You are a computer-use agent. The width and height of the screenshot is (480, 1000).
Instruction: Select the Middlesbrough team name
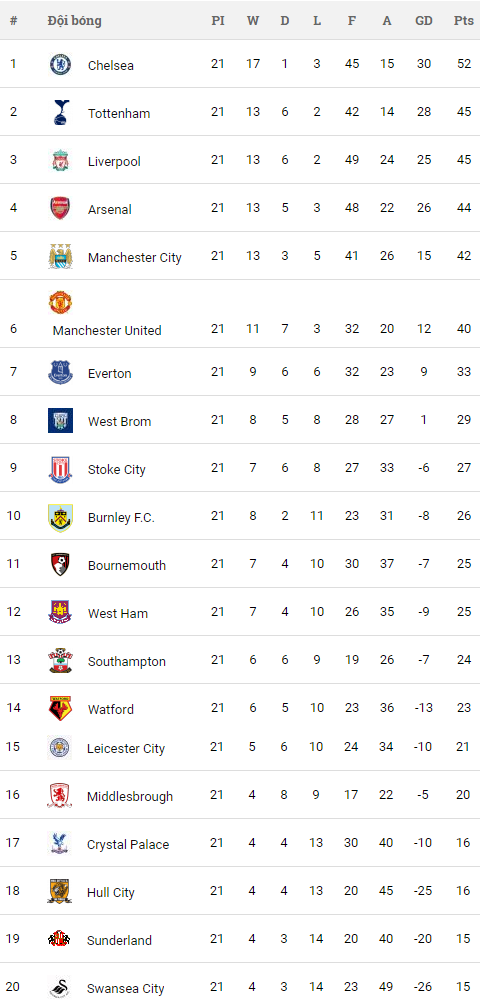click(130, 797)
